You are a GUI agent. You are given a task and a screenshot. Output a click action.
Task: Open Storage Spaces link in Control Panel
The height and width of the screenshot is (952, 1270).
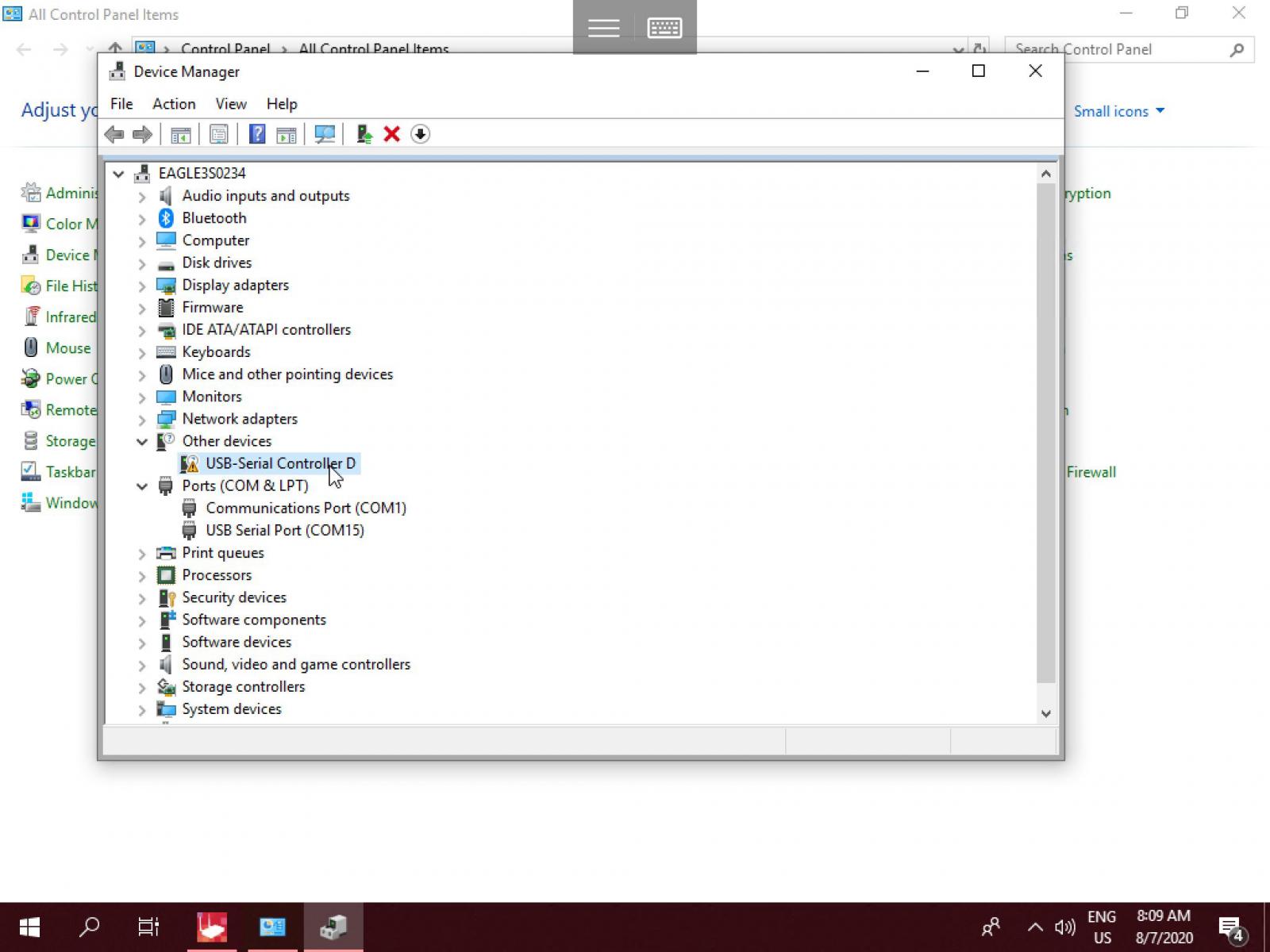[70, 440]
